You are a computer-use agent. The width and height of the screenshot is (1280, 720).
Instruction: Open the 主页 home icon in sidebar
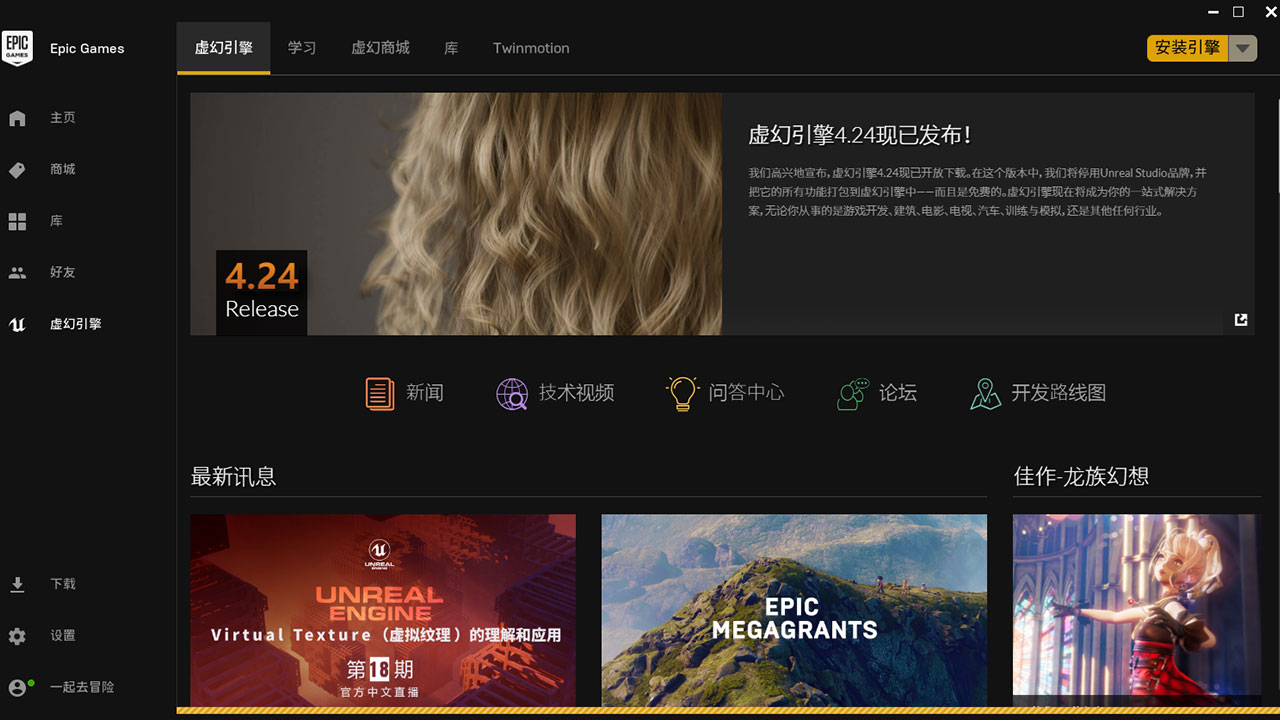click(17, 118)
